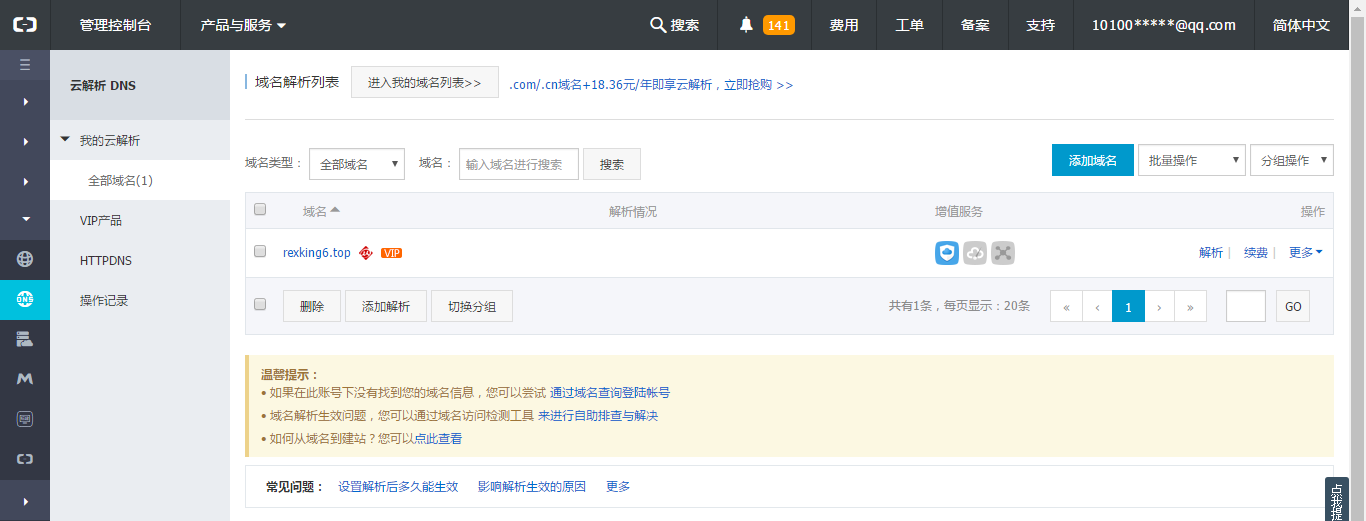The width and height of the screenshot is (1366, 521).
Task: Click the 删除 button
Action: (x=312, y=307)
